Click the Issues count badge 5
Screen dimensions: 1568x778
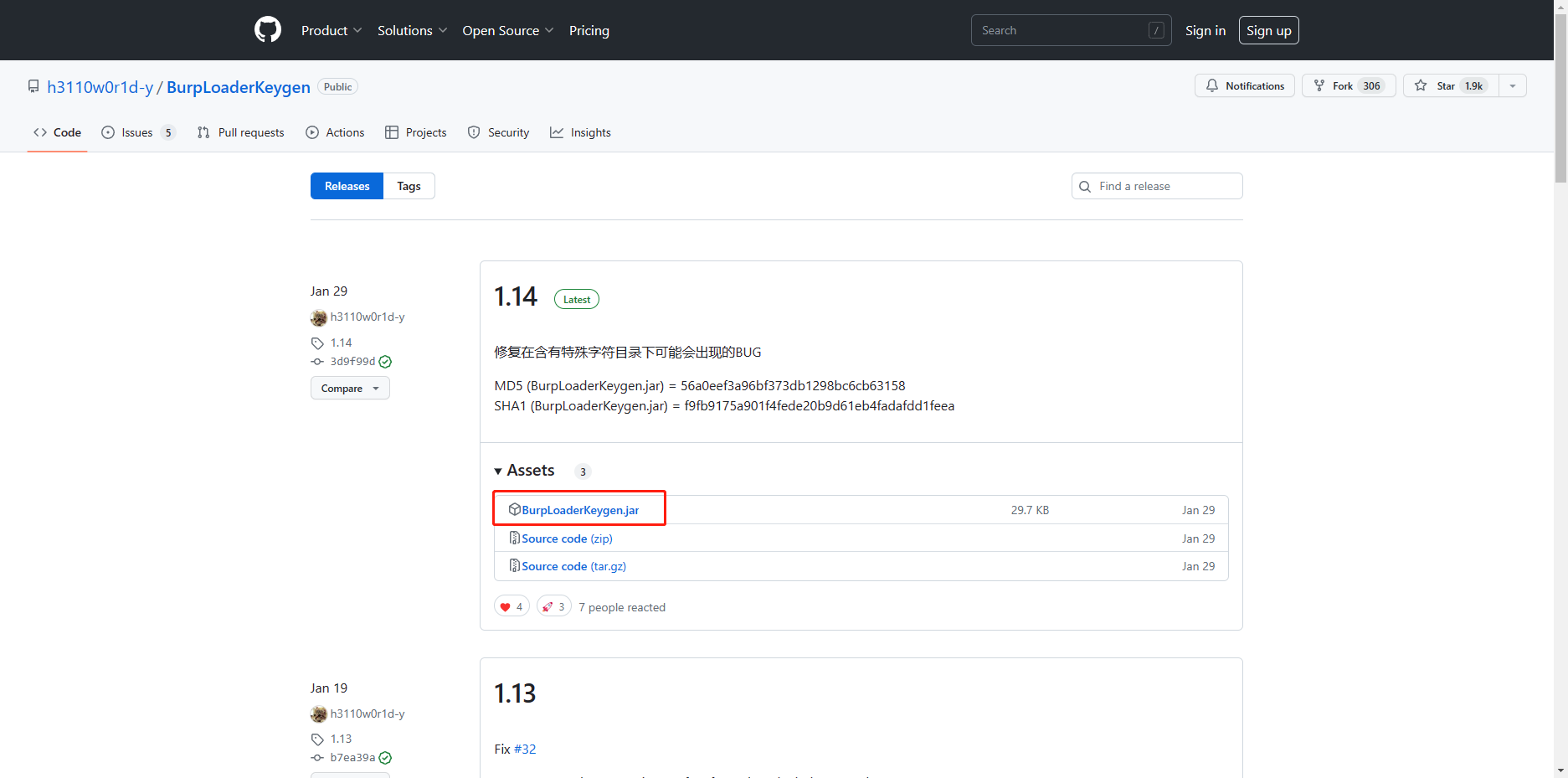[x=168, y=132]
